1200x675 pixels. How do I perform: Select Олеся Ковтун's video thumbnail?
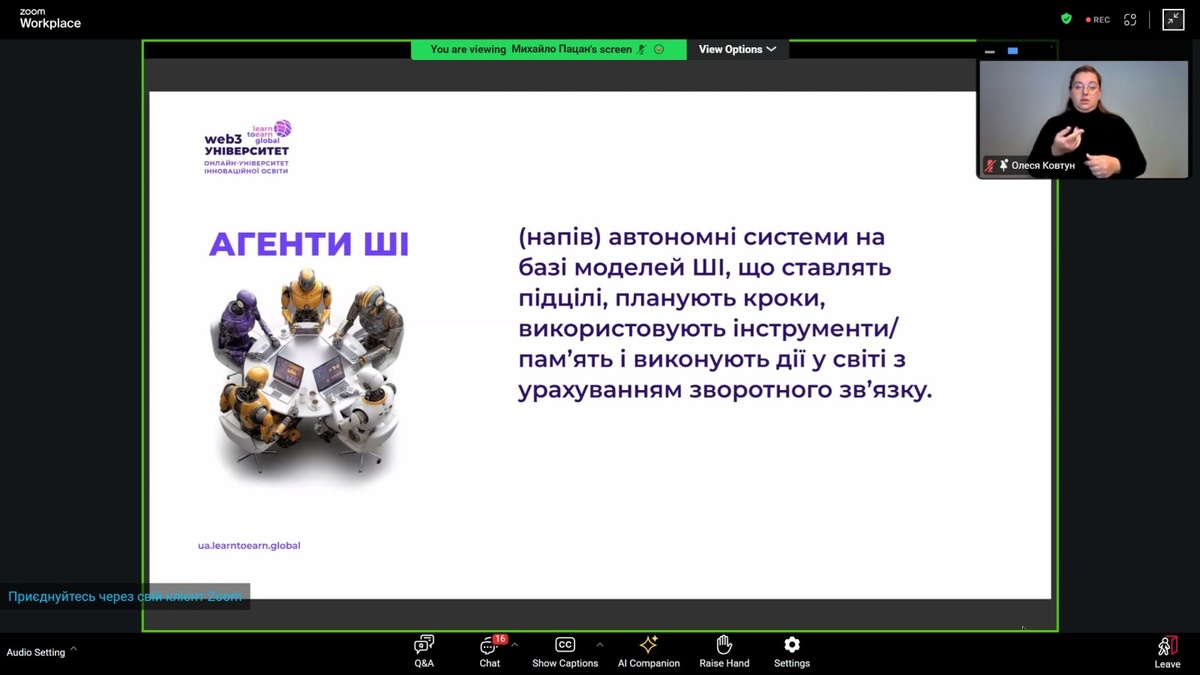pos(1082,118)
